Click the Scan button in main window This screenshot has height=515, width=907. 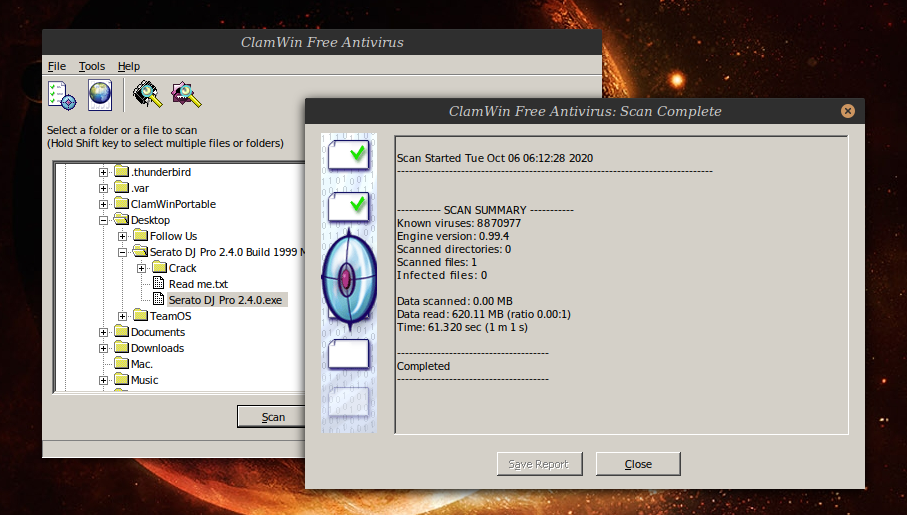(x=272, y=417)
